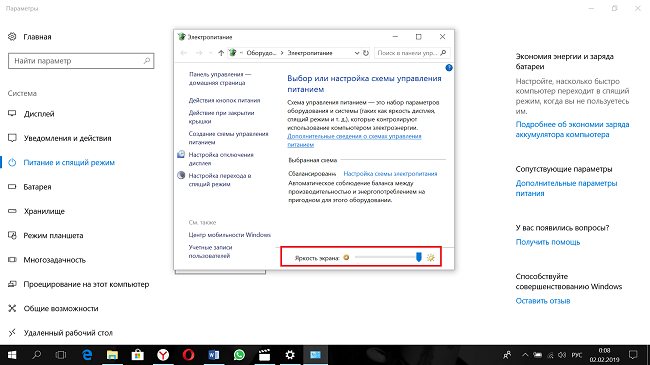This screenshot has height=365, width=650.
Task: Open the Батарея settings section
Action: 30,187
